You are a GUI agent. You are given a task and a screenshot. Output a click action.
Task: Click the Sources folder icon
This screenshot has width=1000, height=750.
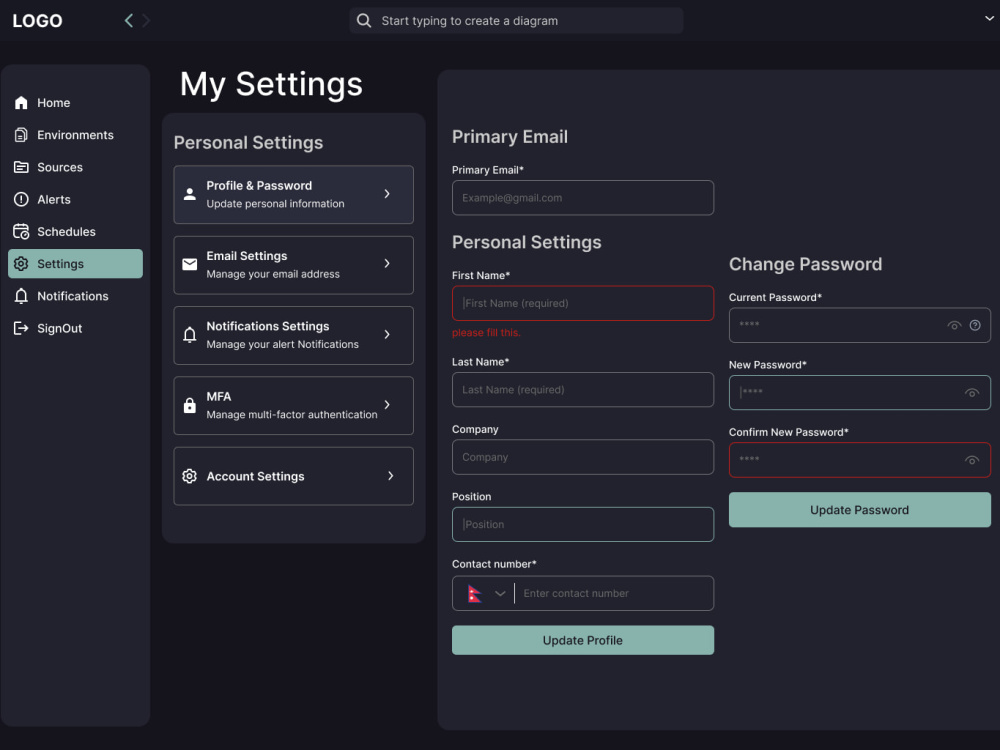click(x=21, y=167)
